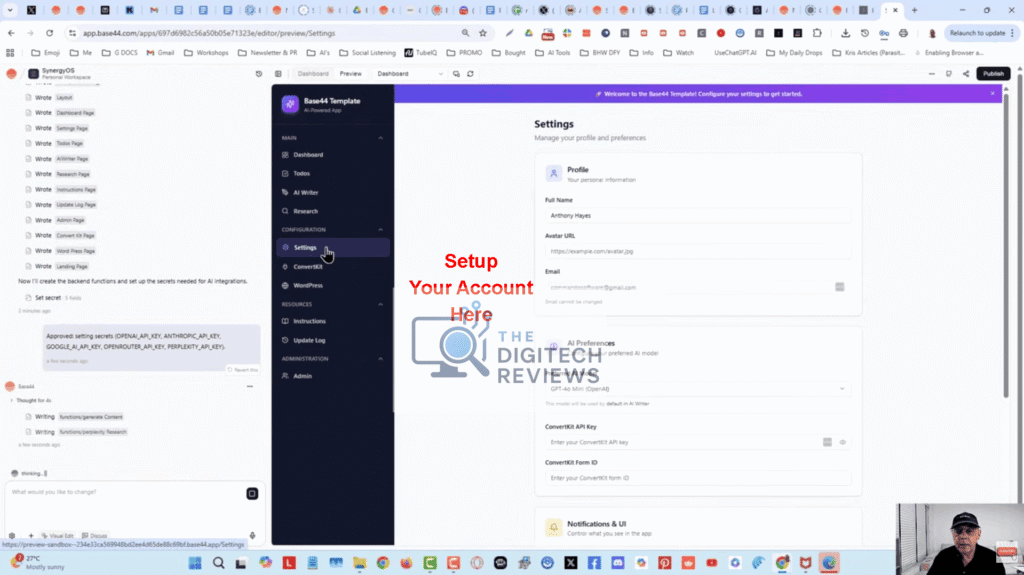Viewport: 1024px width, 575px height.
Task: Collapse the MAIN sidebar section
Action: tap(381, 138)
